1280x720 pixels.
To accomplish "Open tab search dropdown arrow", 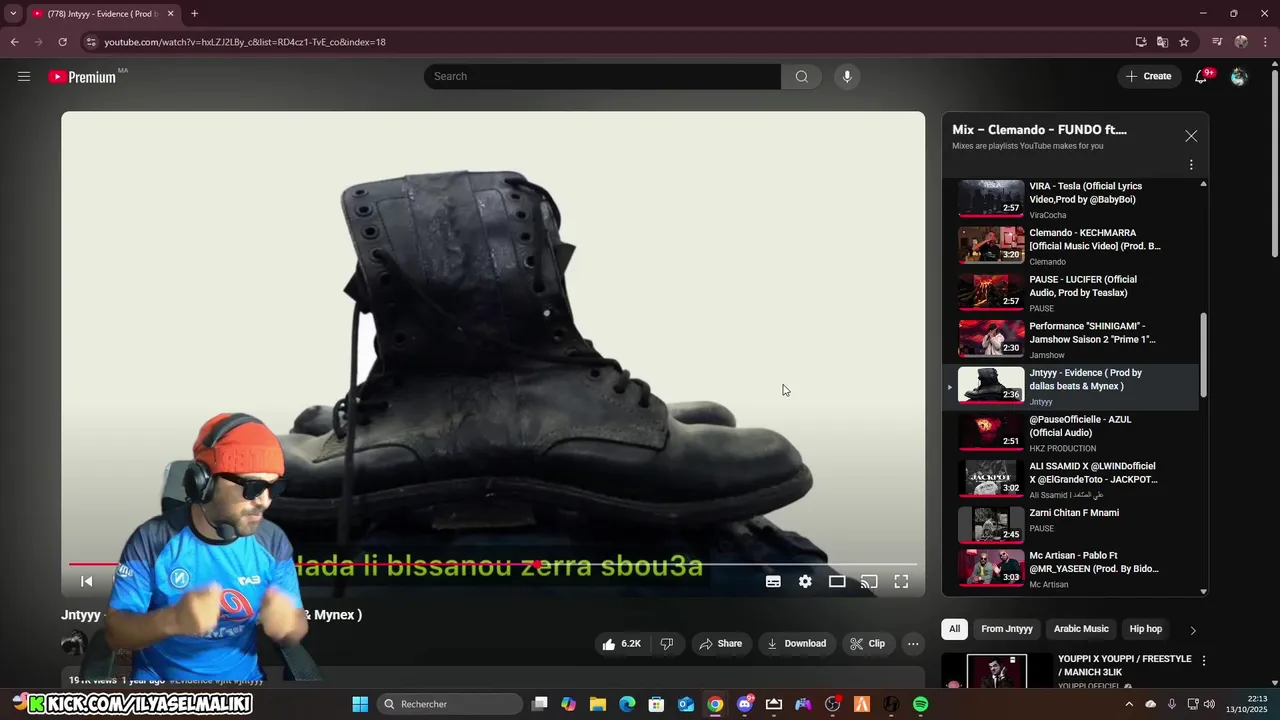I will (13, 14).
